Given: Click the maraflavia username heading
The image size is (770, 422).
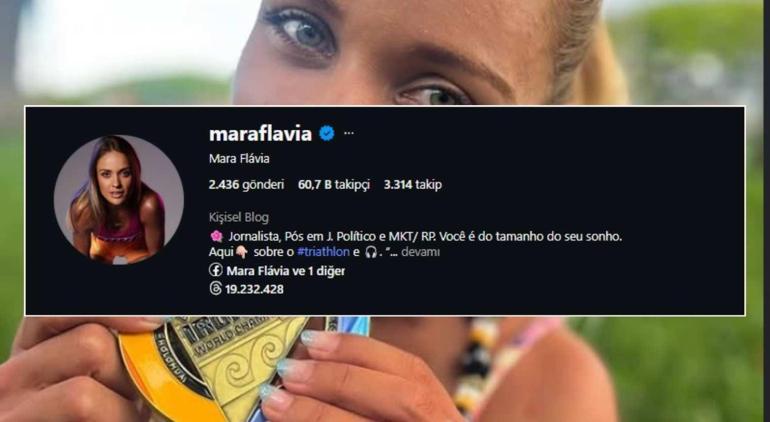Looking at the screenshot, I should point(260,134).
